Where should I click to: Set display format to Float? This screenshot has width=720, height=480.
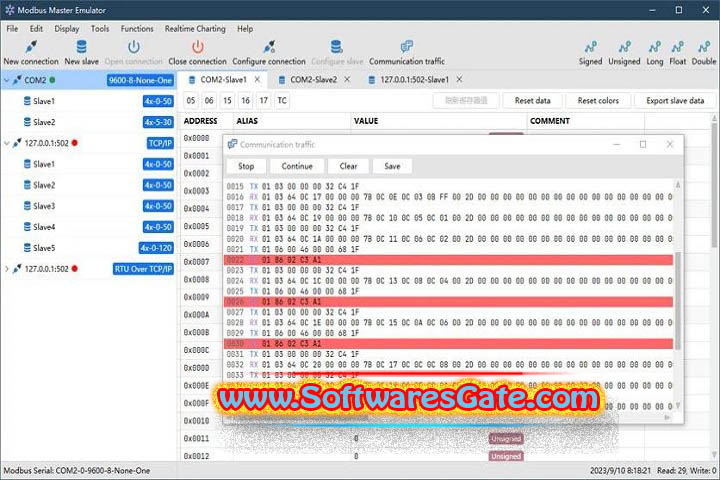coord(677,53)
